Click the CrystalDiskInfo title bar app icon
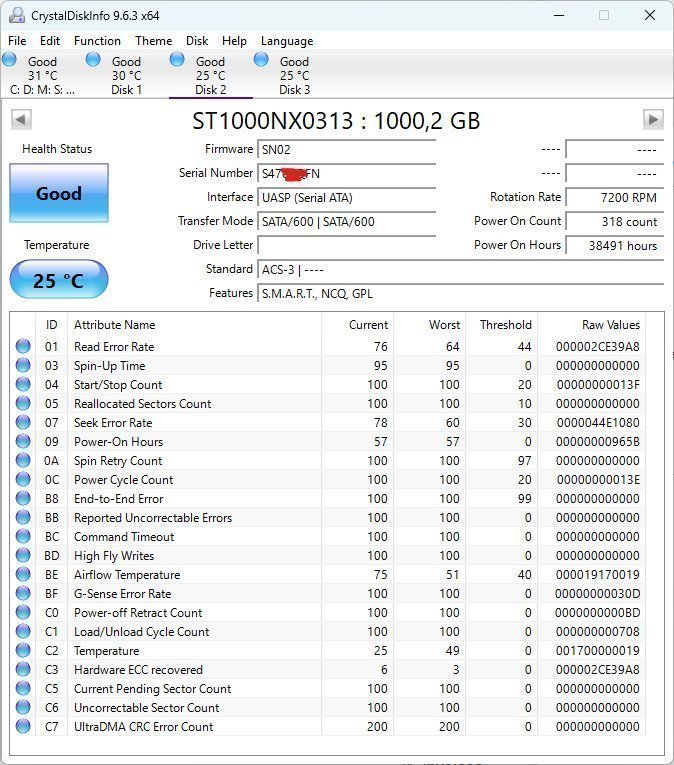The image size is (674, 765). point(17,15)
